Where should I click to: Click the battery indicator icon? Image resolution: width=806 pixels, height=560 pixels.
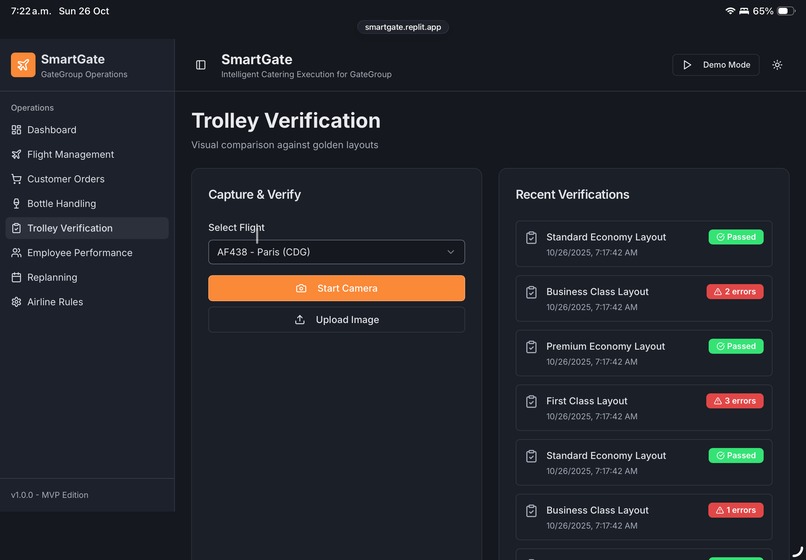(x=786, y=11)
